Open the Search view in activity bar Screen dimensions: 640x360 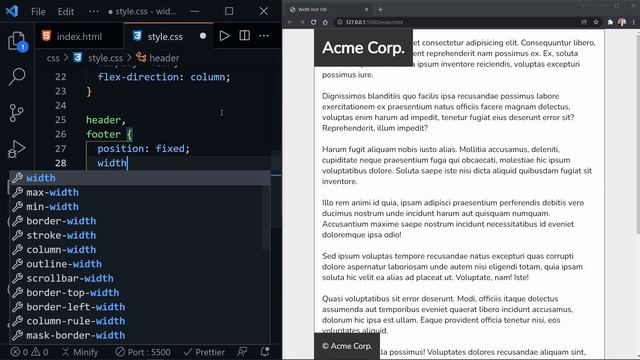click(17, 76)
